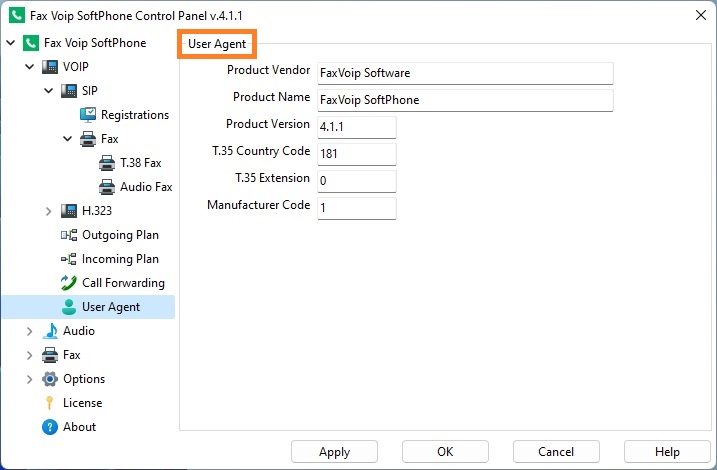Viewport: 717px width, 470px height.
Task: Collapse the Fax node under SIP
Action: click(68, 139)
